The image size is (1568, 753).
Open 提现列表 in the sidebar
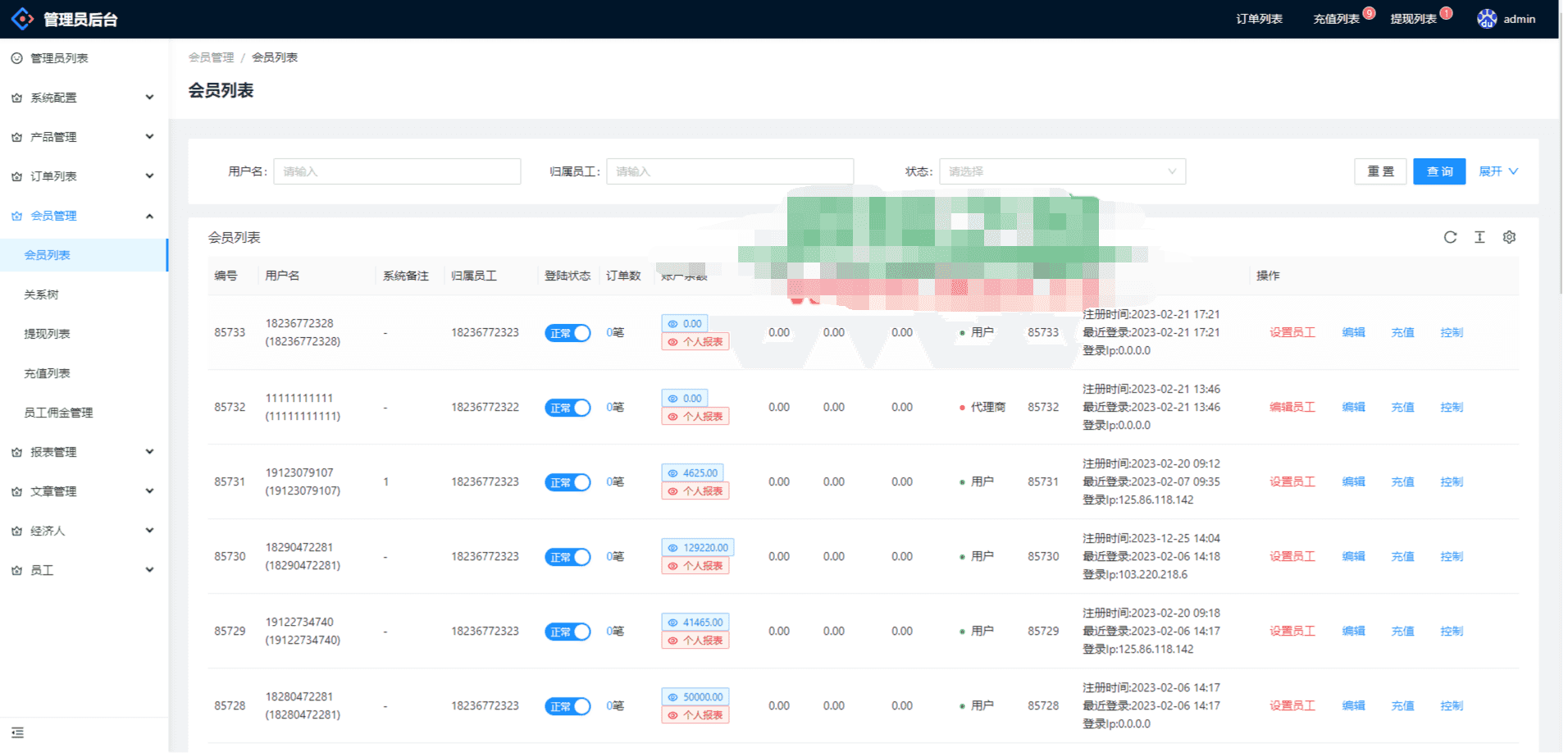[x=48, y=334]
